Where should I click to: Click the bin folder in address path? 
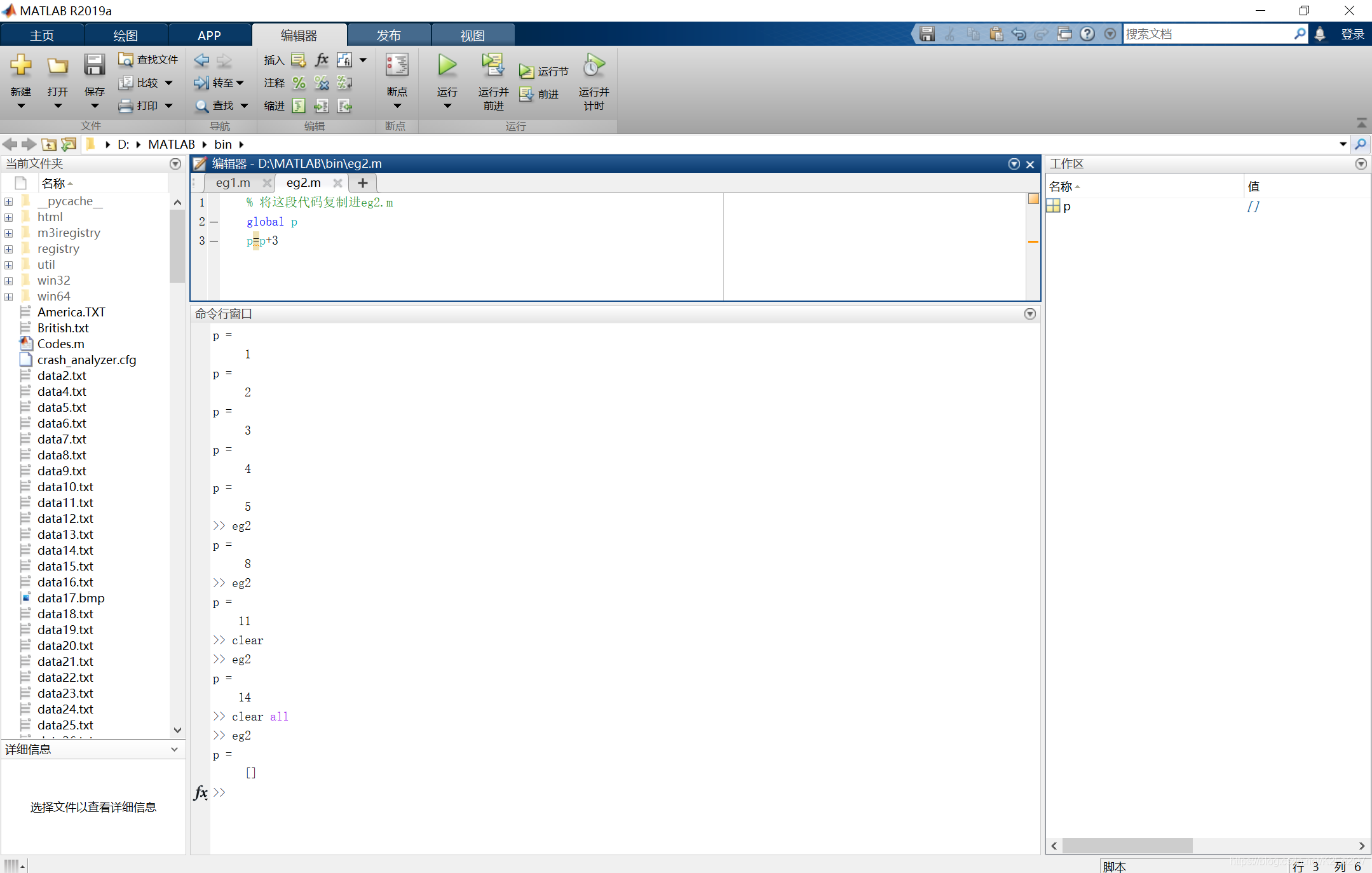223,144
